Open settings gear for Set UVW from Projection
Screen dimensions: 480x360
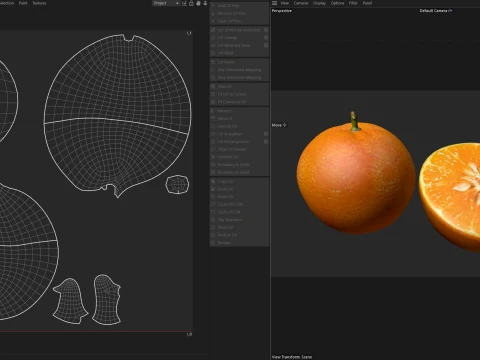(x=266, y=30)
